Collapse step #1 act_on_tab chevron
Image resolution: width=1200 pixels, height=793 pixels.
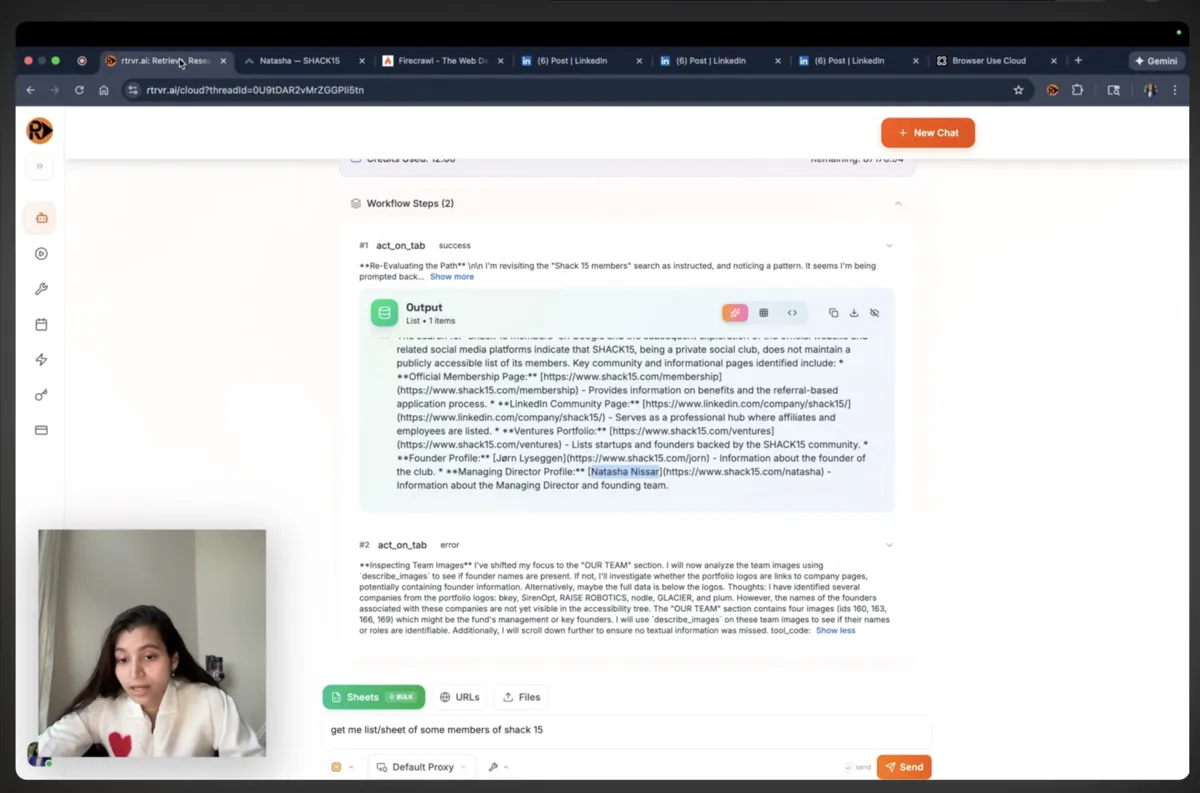tap(889, 245)
